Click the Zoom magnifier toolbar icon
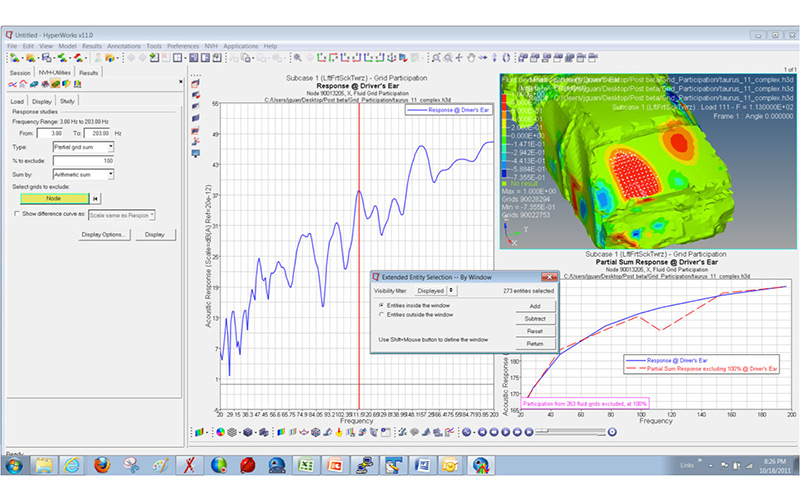800x500 pixels. (297, 58)
